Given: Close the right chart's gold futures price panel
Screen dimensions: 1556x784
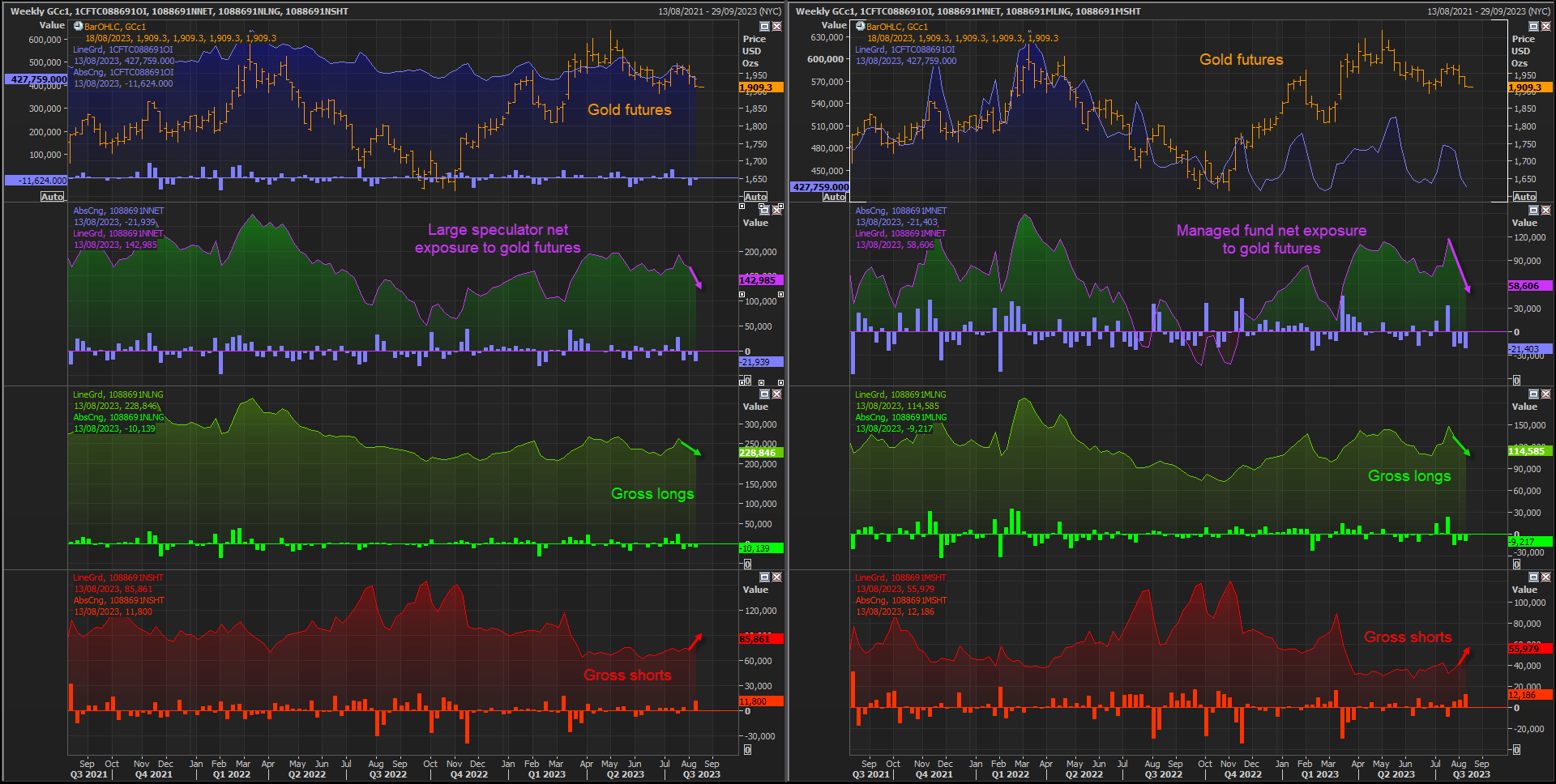Looking at the screenshot, I should (x=1545, y=27).
